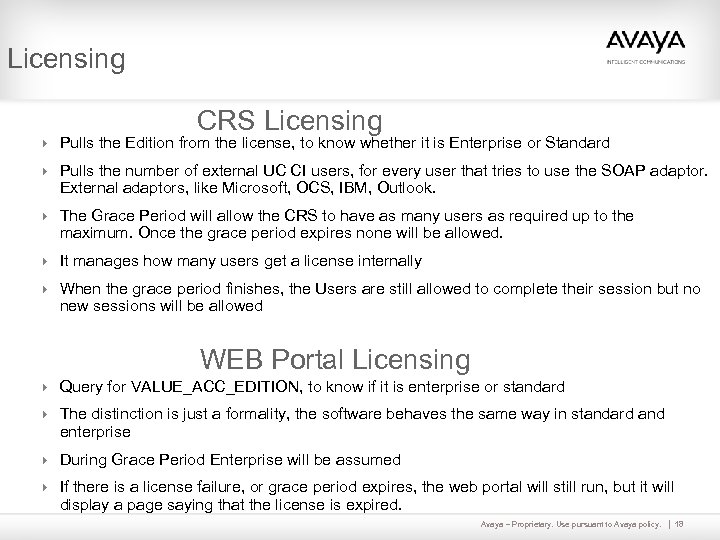
Task: Click the "Intelligent Communications" tagline under the logo
Action: click(646, 62)
